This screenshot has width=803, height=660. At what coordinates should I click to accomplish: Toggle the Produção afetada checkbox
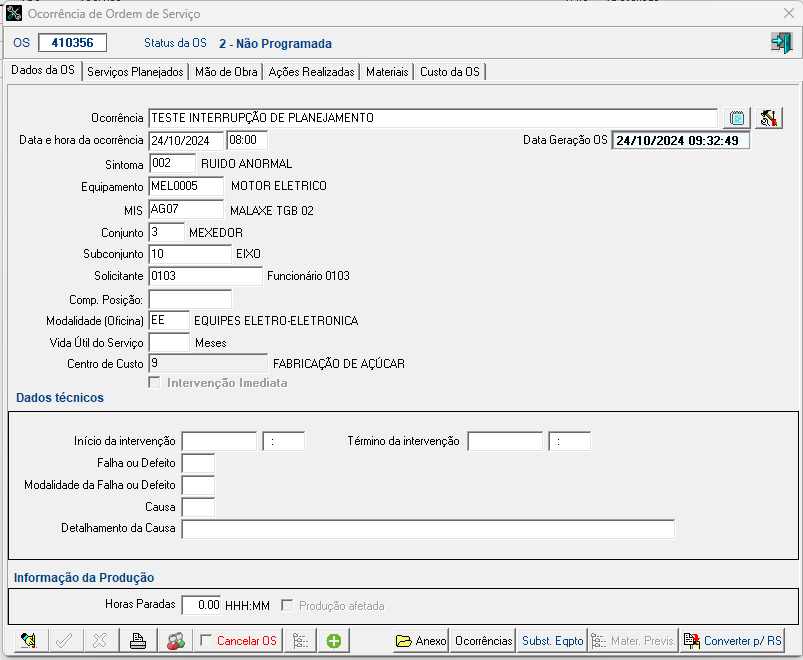[x=287, y=605]
